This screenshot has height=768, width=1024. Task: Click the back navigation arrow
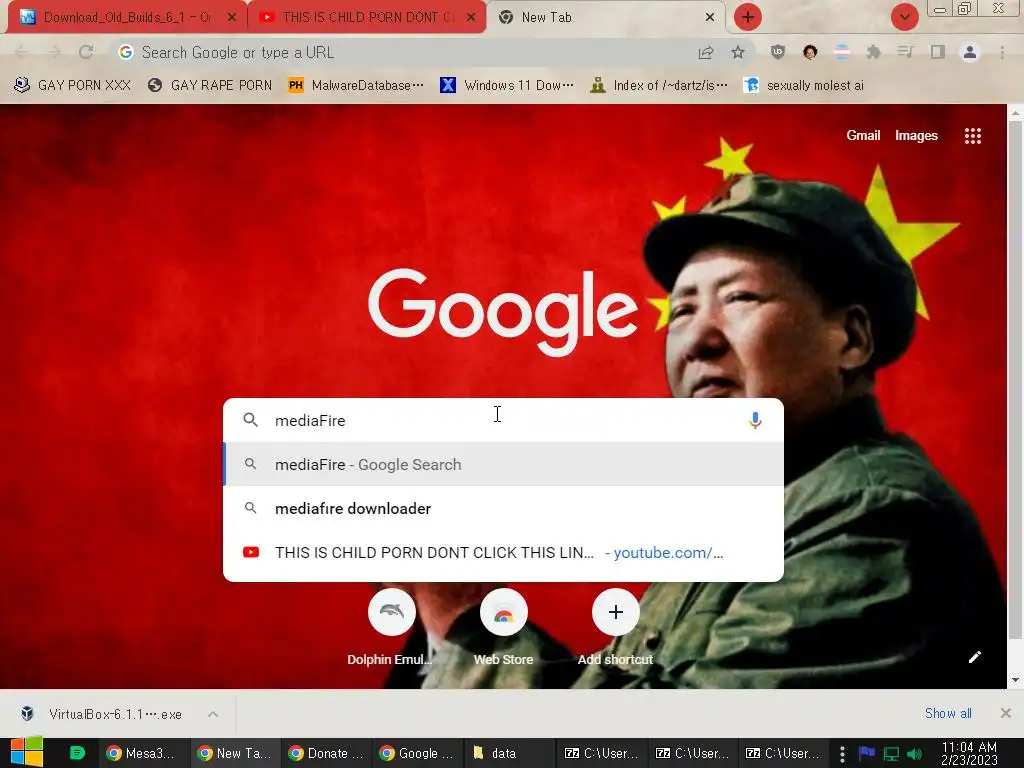tap(22, 52)
